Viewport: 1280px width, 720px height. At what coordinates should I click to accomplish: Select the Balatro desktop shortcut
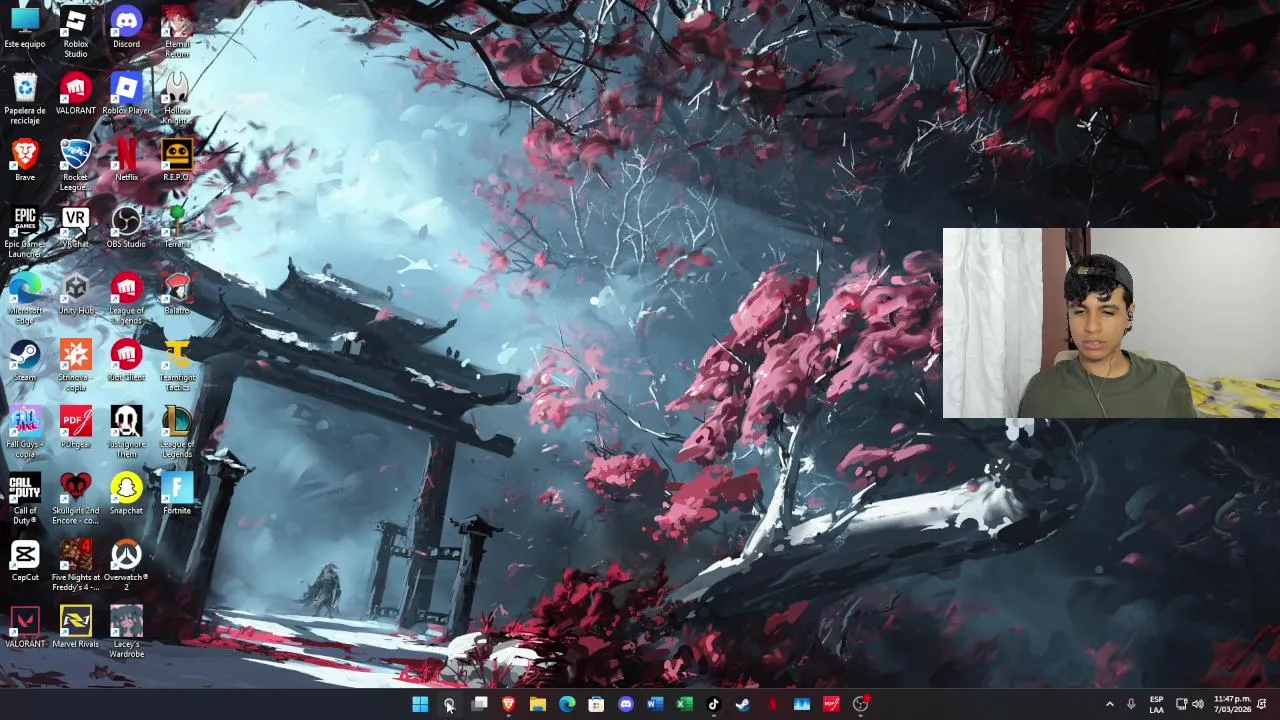[x=177, y=294]
